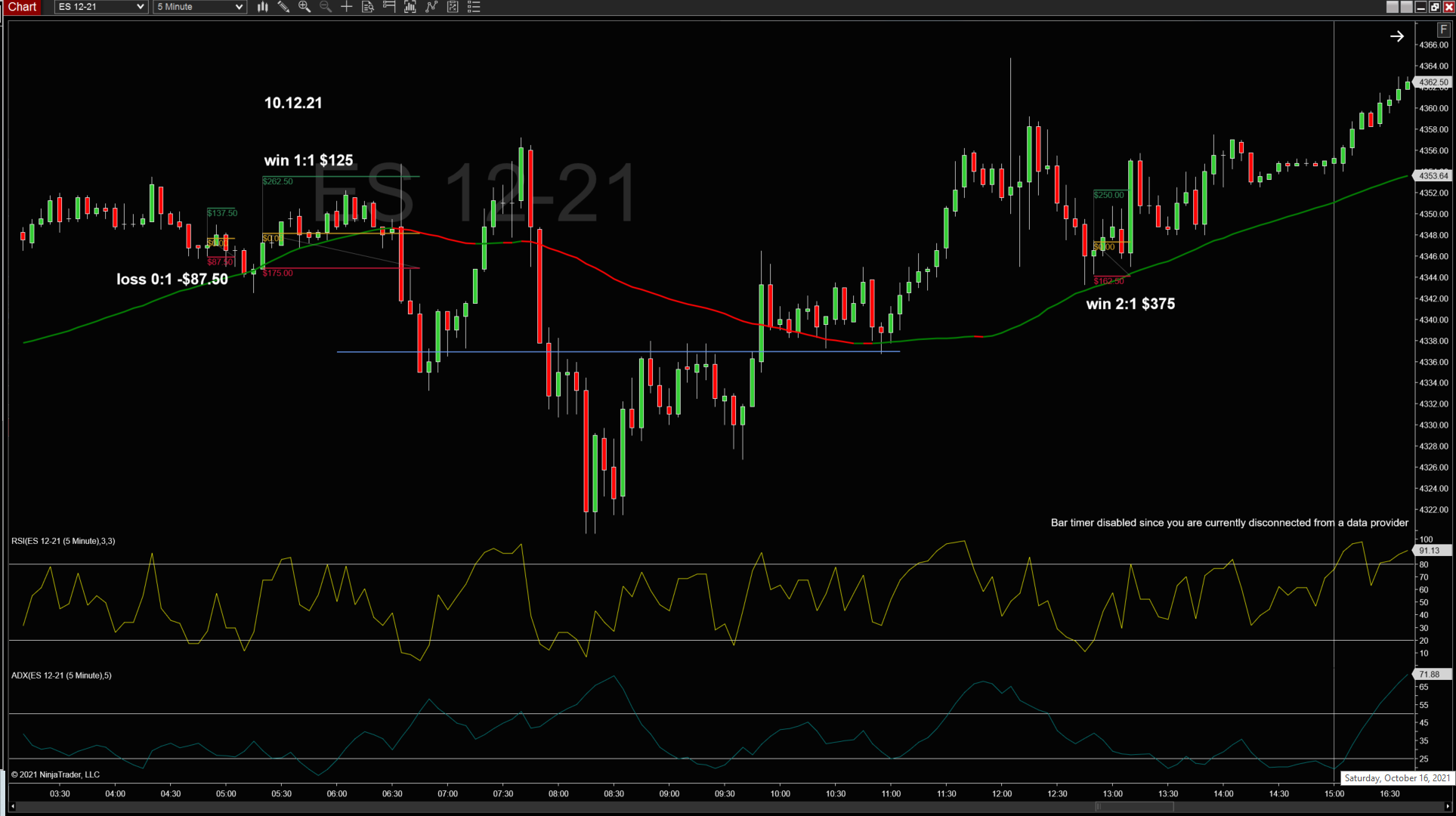This screenshot has width=1456, height=816.
Task: Open the indicators icon
Action: [x=431, y=7]
